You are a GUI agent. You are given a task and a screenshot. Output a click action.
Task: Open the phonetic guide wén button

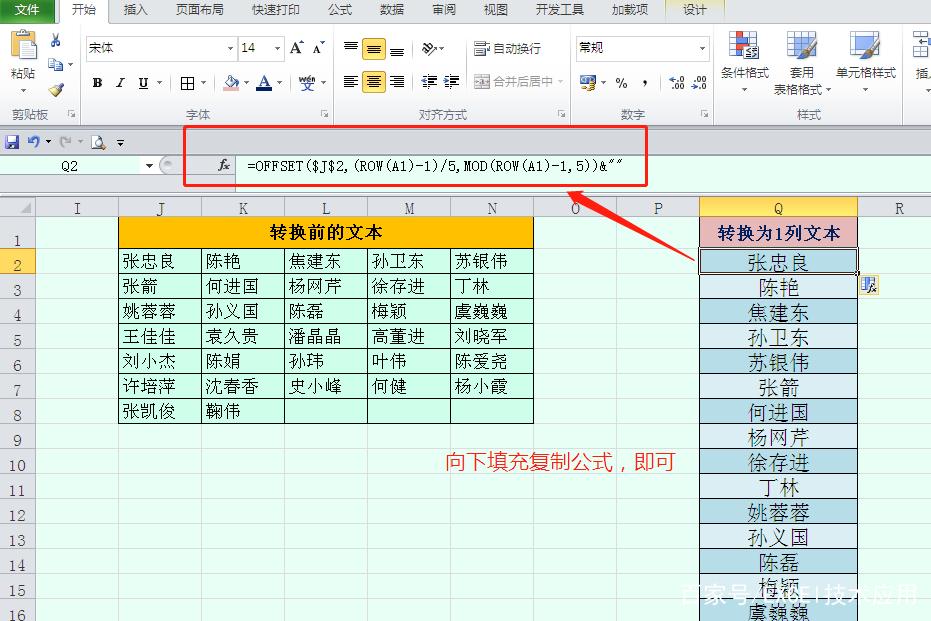(307, 83)
